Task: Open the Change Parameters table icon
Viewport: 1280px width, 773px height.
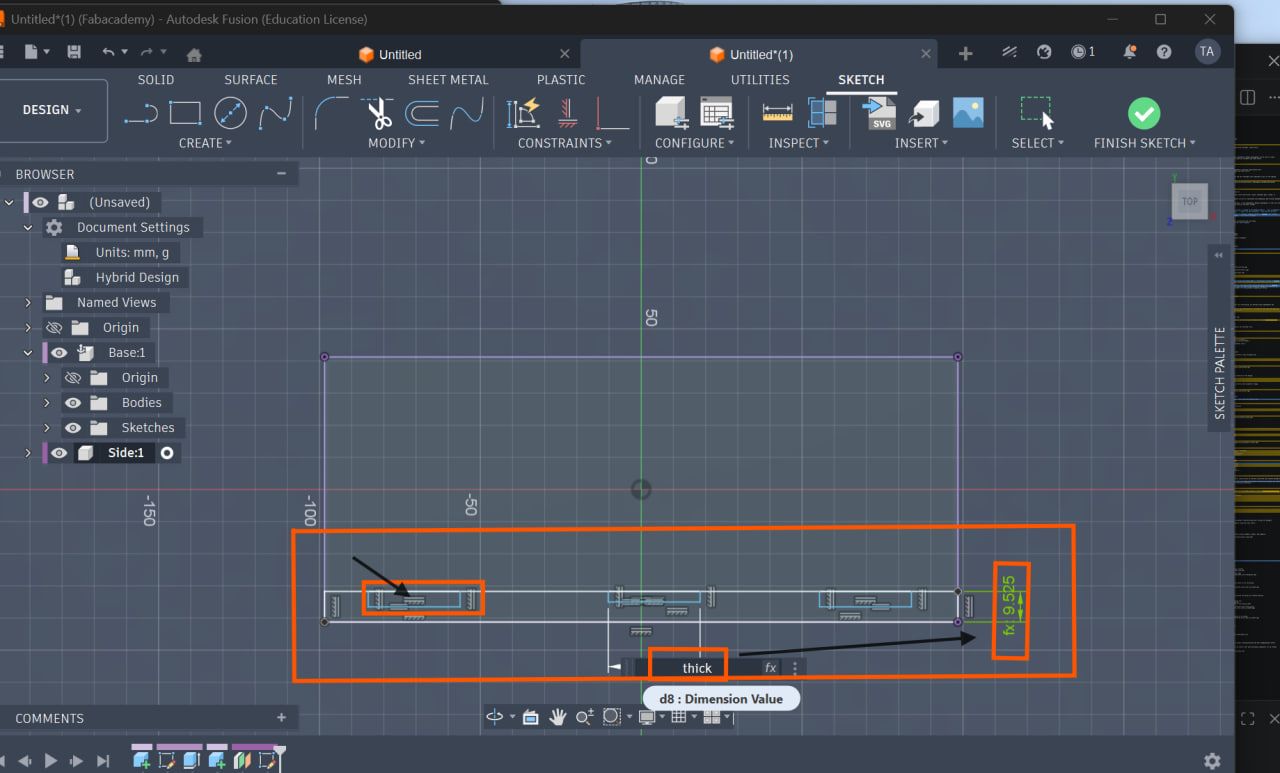Action: click(x=716, y=113)
